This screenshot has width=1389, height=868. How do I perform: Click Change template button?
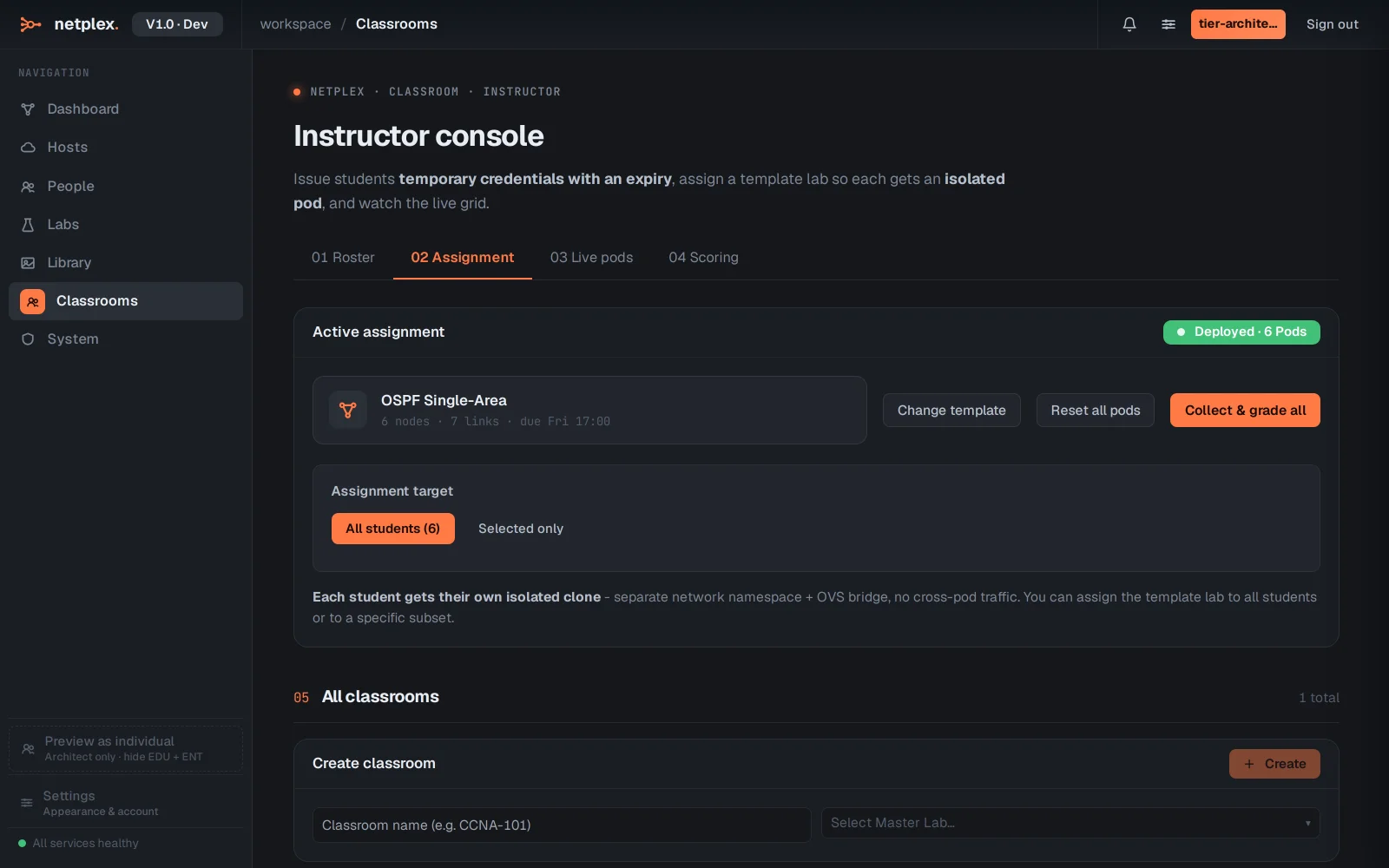(951, 411)
